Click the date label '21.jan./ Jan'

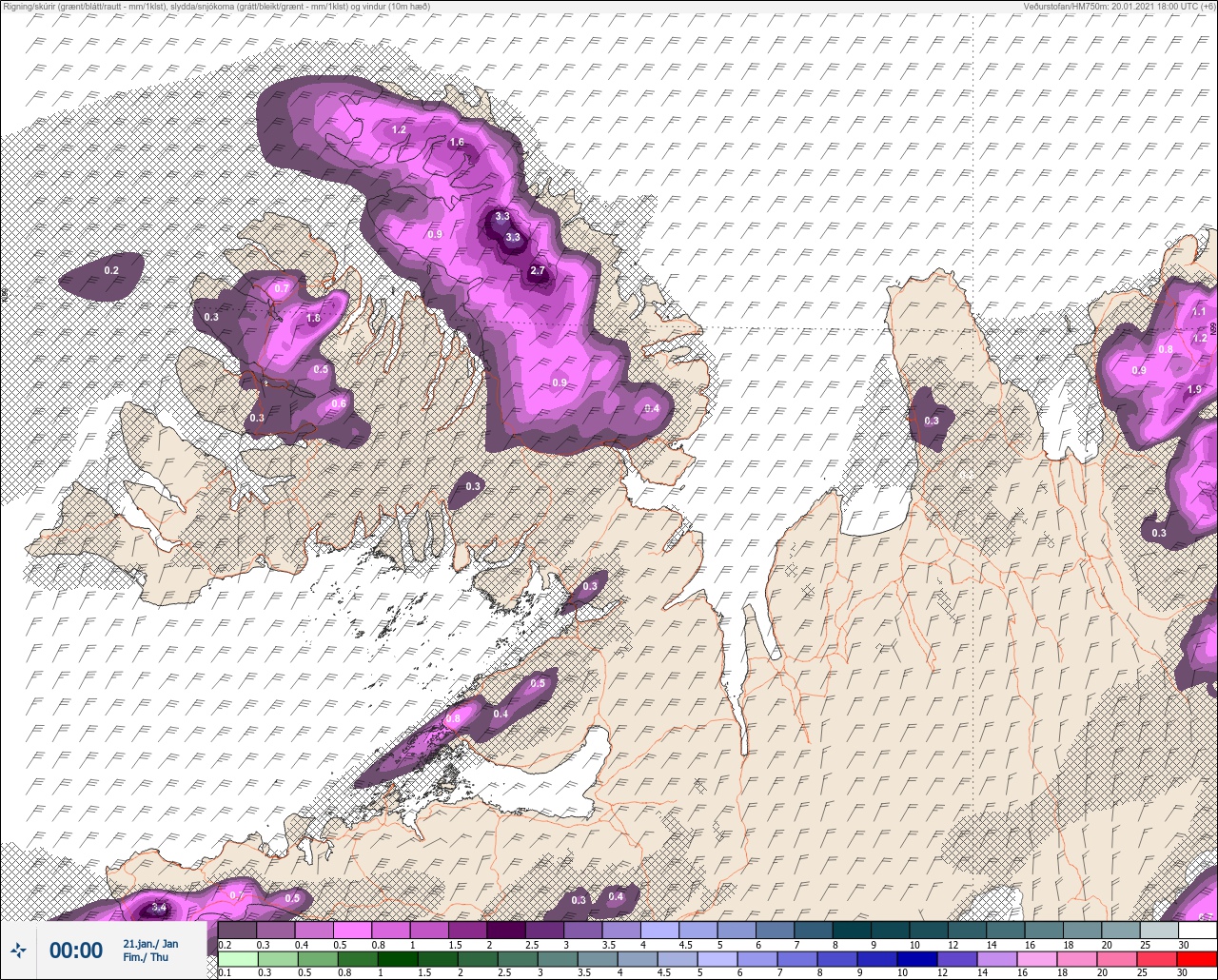point(150,944)
